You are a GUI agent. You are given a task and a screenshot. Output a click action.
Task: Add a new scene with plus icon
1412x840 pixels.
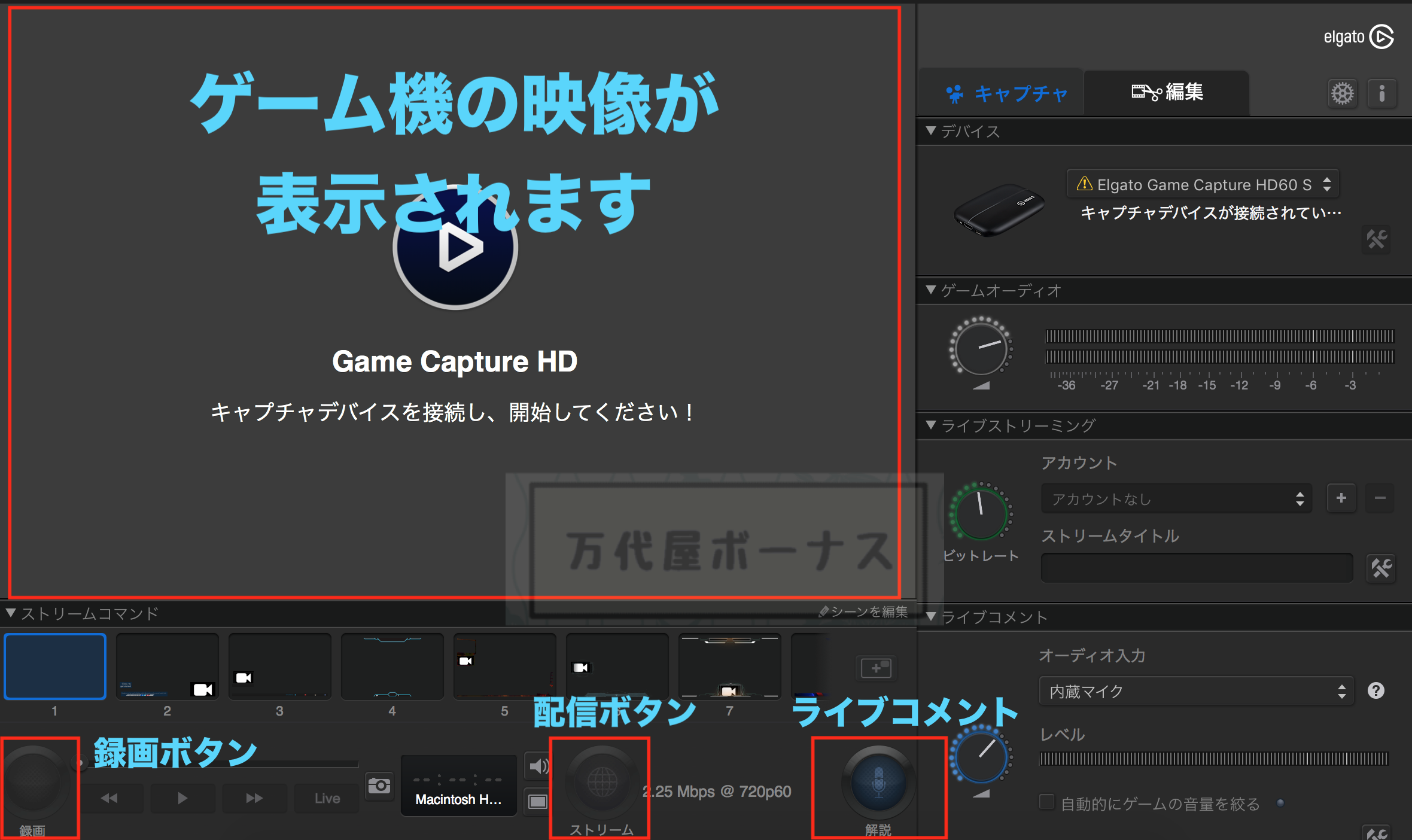876,668
